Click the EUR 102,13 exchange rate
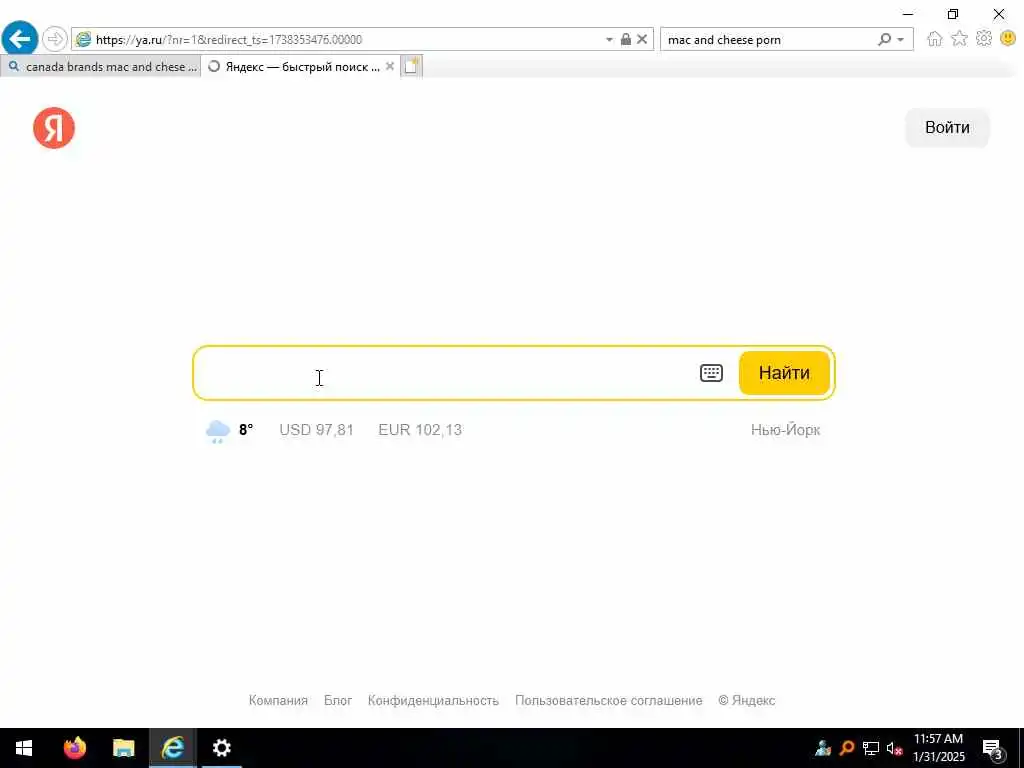This screenshot has height=768, width=1024. pos(420,430)
